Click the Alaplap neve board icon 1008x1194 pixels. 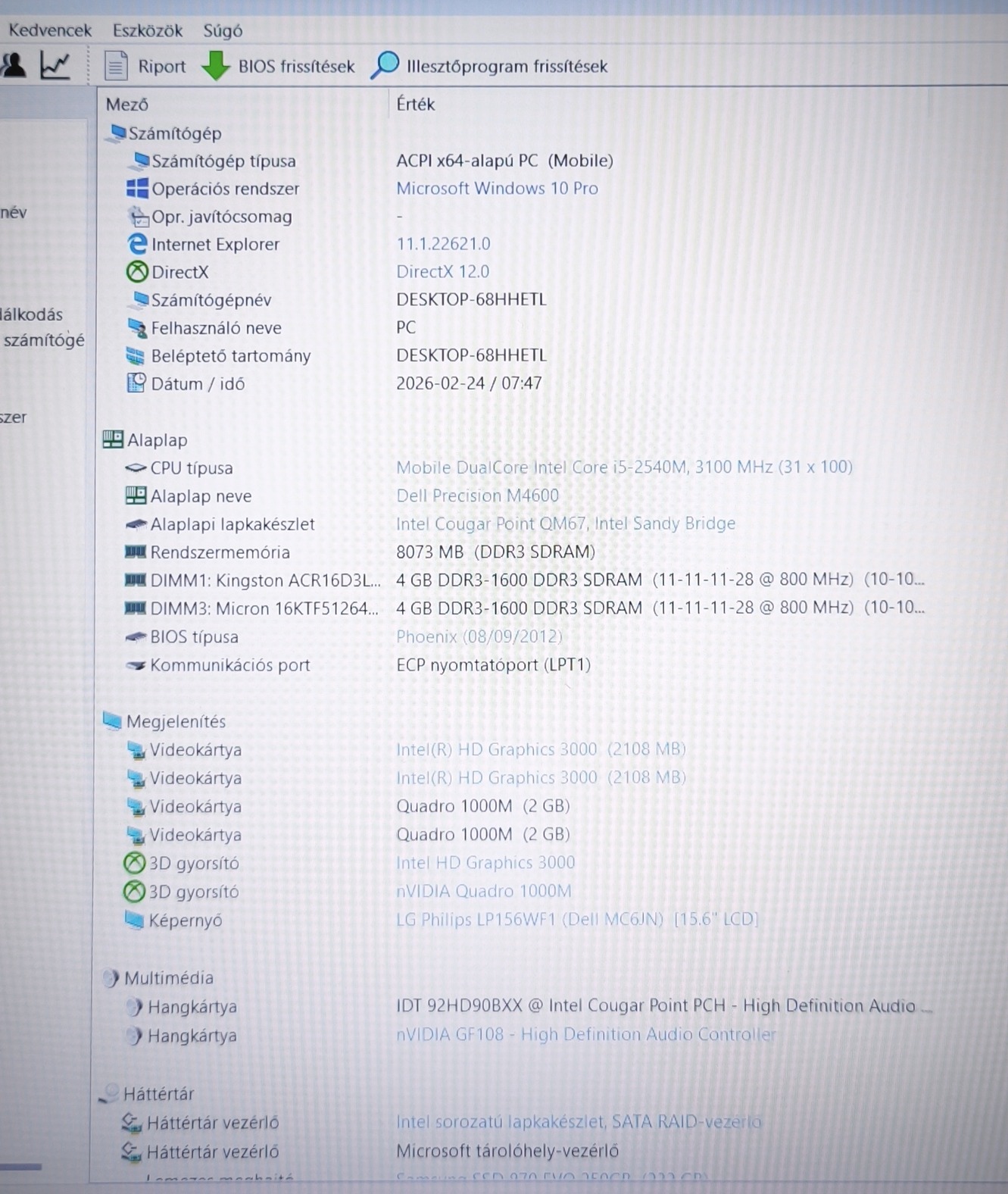click(136, 495)
